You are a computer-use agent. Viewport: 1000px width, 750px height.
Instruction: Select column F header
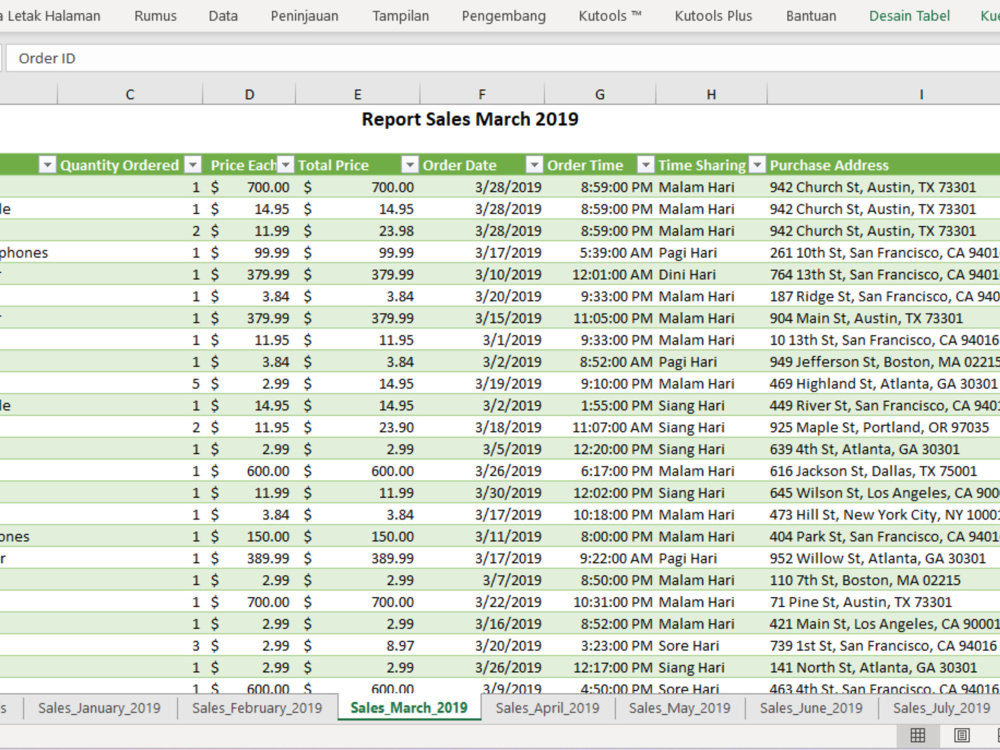click(x=482, y=94)
